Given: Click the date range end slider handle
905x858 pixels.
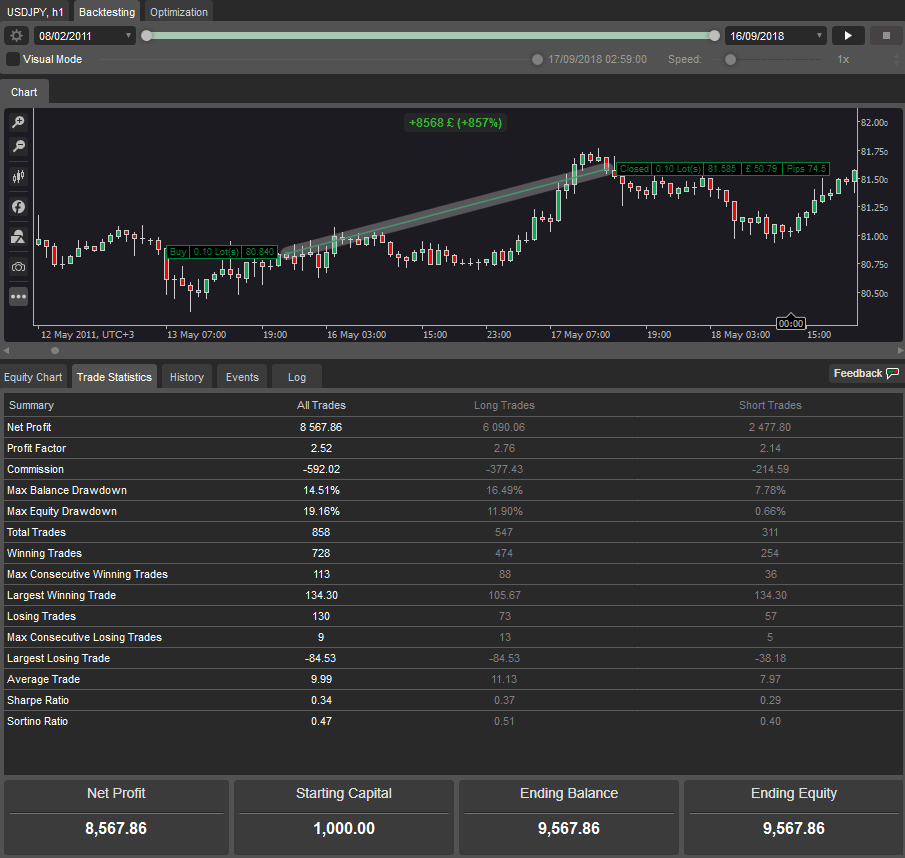Looking at the screenshot, I should click(715, 36).
